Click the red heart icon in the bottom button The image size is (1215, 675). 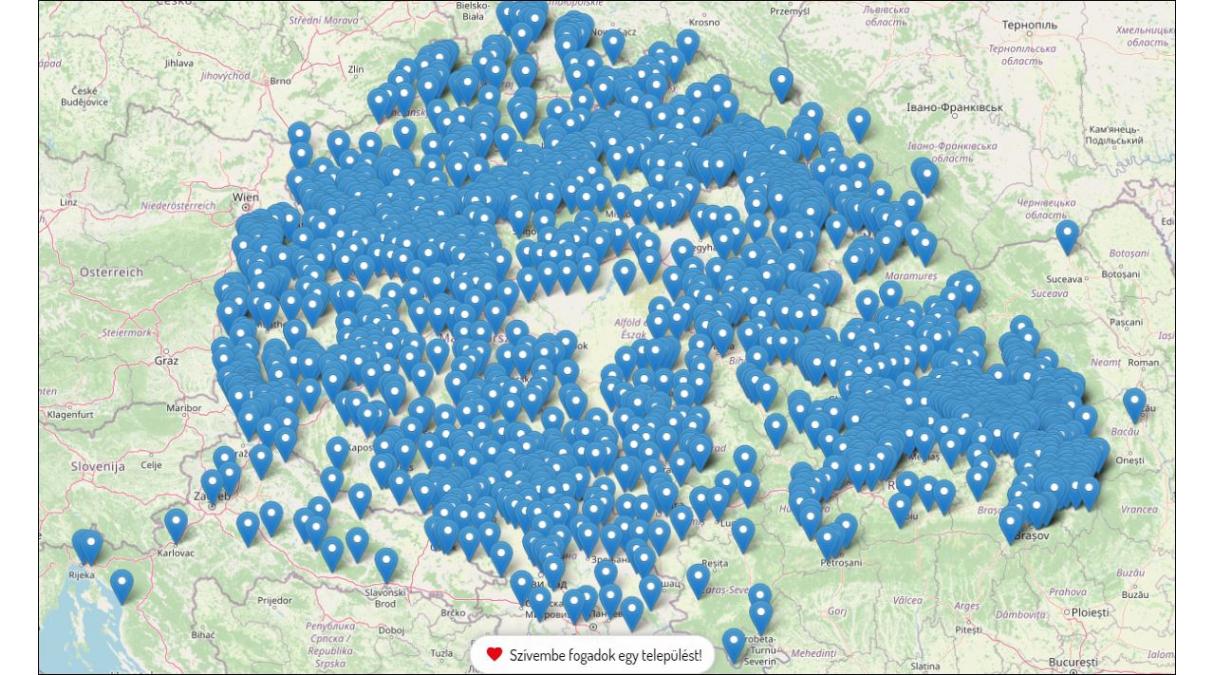click(494, 655)
